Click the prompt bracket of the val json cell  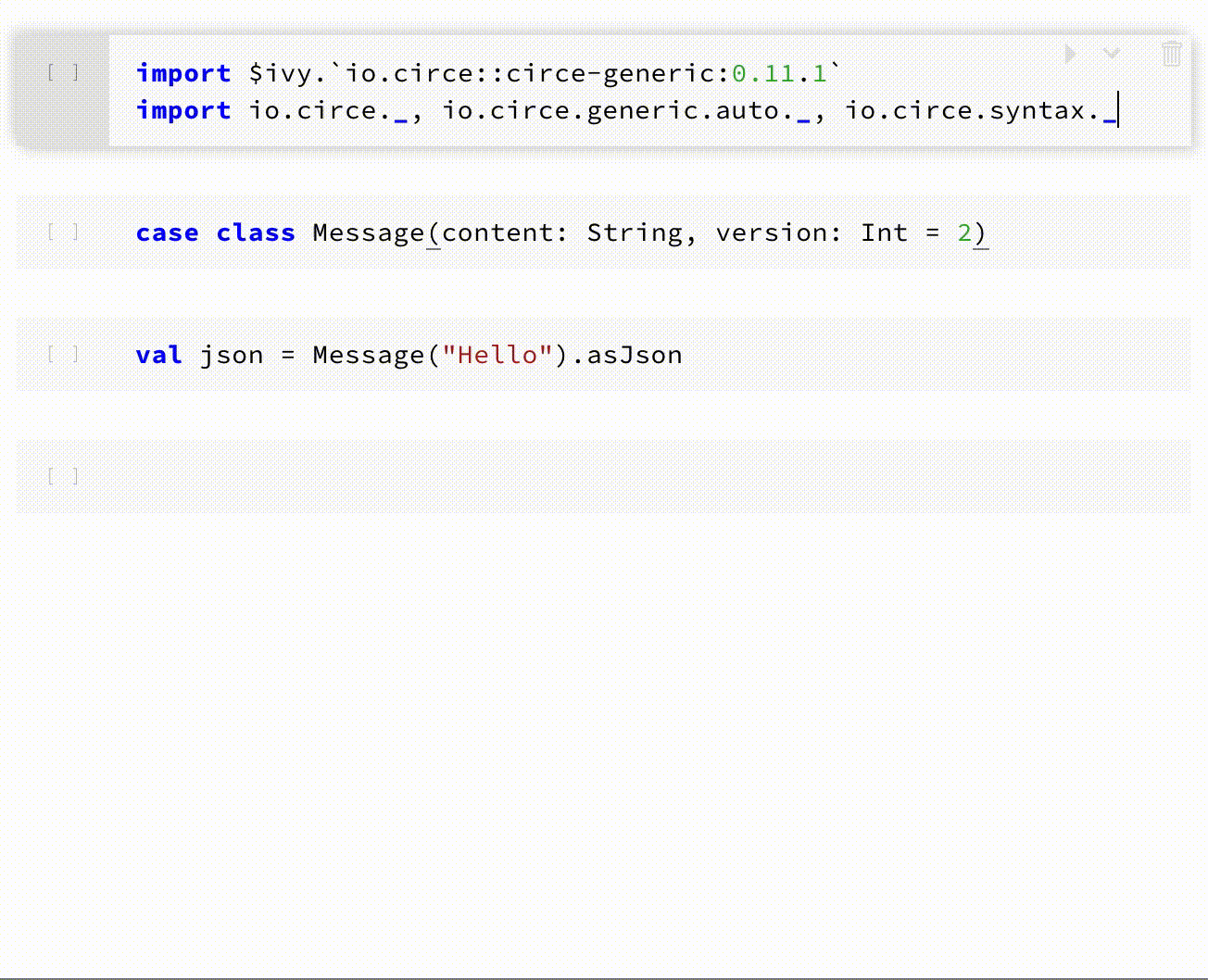click(63, 354)
